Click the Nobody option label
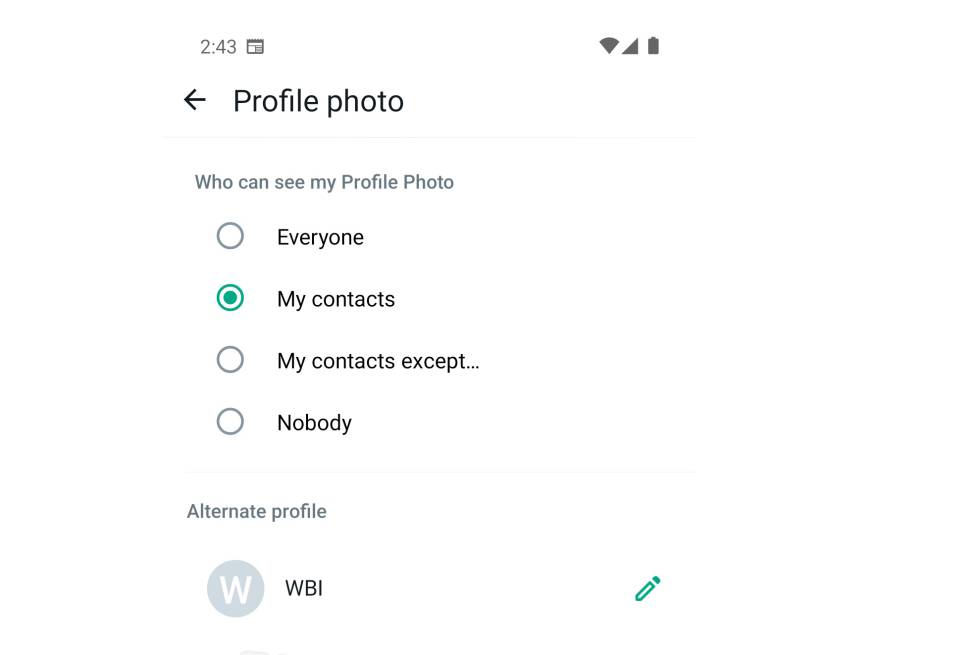Screen dimensions: 980x655 click(314, 423)
